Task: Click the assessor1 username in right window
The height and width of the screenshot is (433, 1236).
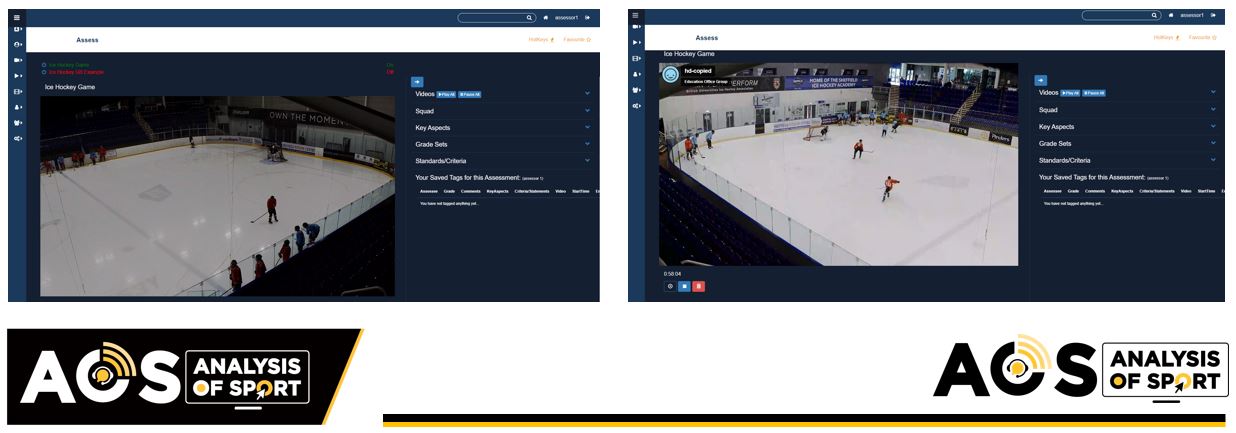Action: pyautogui.click(x=1191, y=15)
